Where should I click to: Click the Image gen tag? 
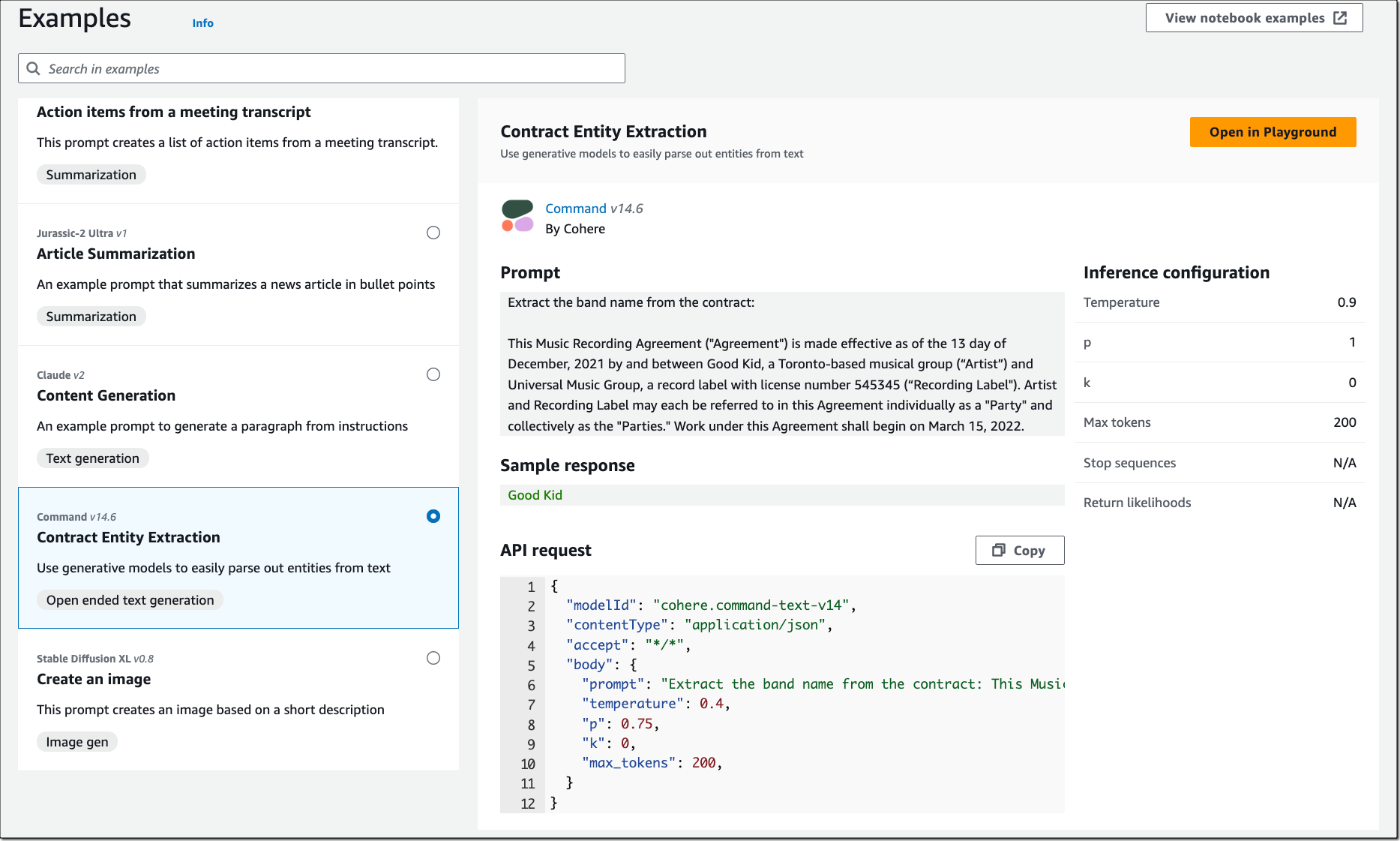(77, 742)
